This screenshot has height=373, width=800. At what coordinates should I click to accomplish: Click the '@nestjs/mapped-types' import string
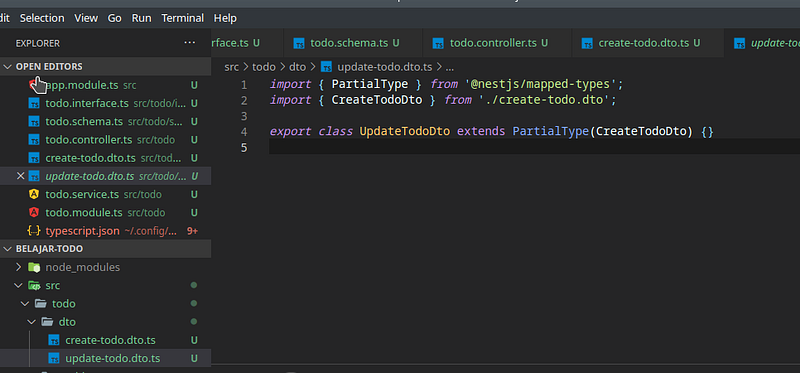click(x=541, y=84)
